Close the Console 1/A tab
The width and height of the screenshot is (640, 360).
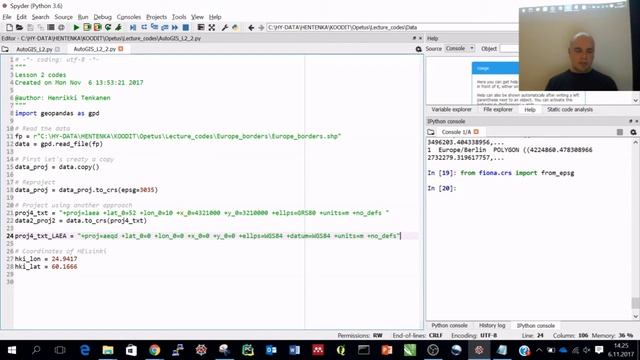[x=476, y=132]
